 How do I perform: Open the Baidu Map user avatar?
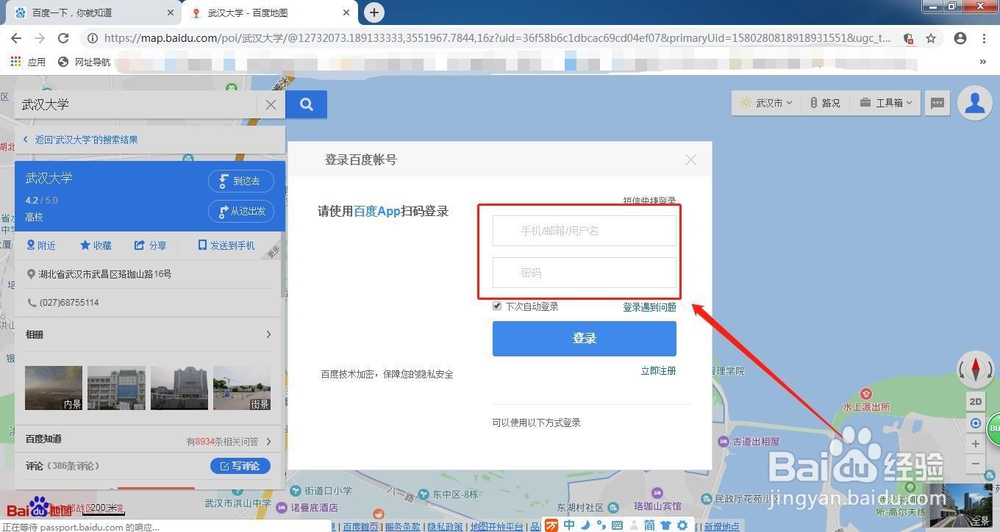974,103
